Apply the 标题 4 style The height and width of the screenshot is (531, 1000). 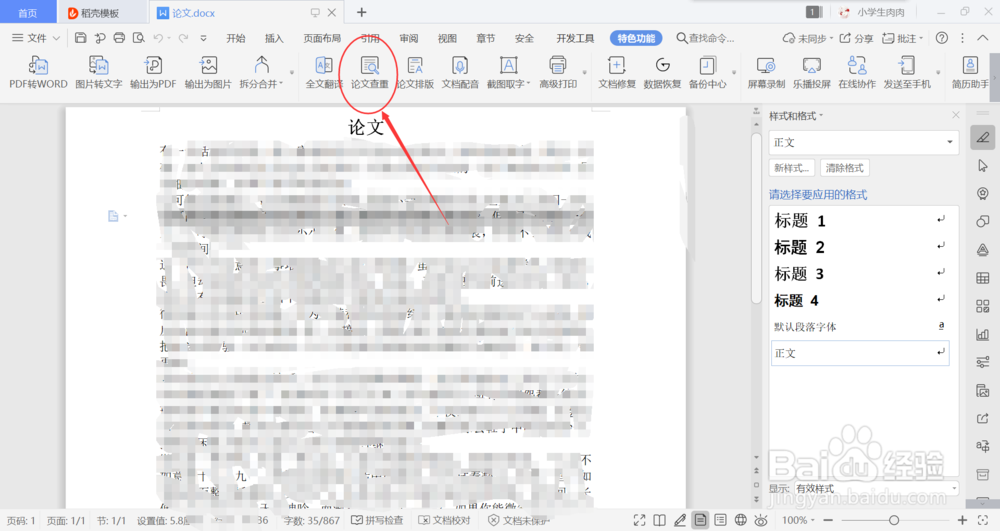tap(859, 300)
